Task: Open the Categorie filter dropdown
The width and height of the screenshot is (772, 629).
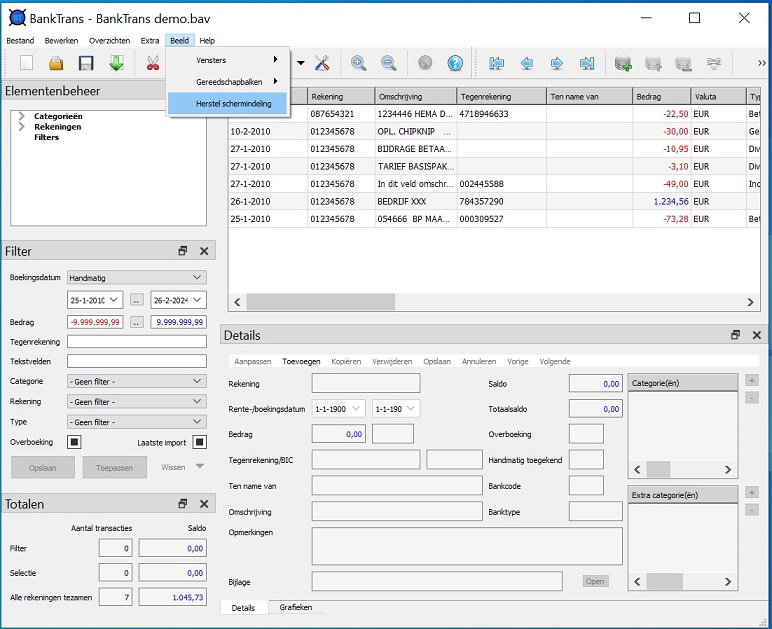Action: click(136, 381)
